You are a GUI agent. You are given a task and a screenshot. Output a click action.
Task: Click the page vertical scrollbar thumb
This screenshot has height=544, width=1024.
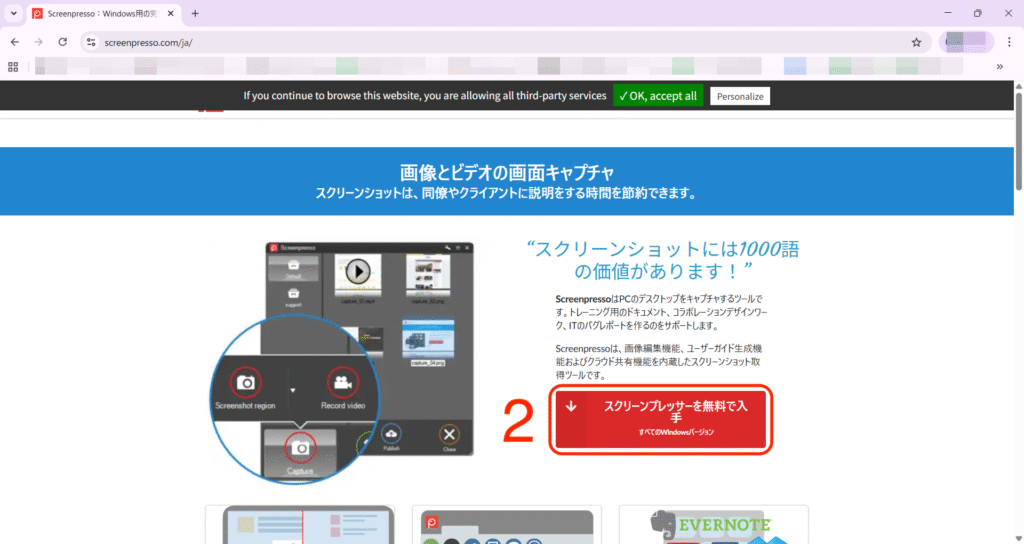(1019, 141)
